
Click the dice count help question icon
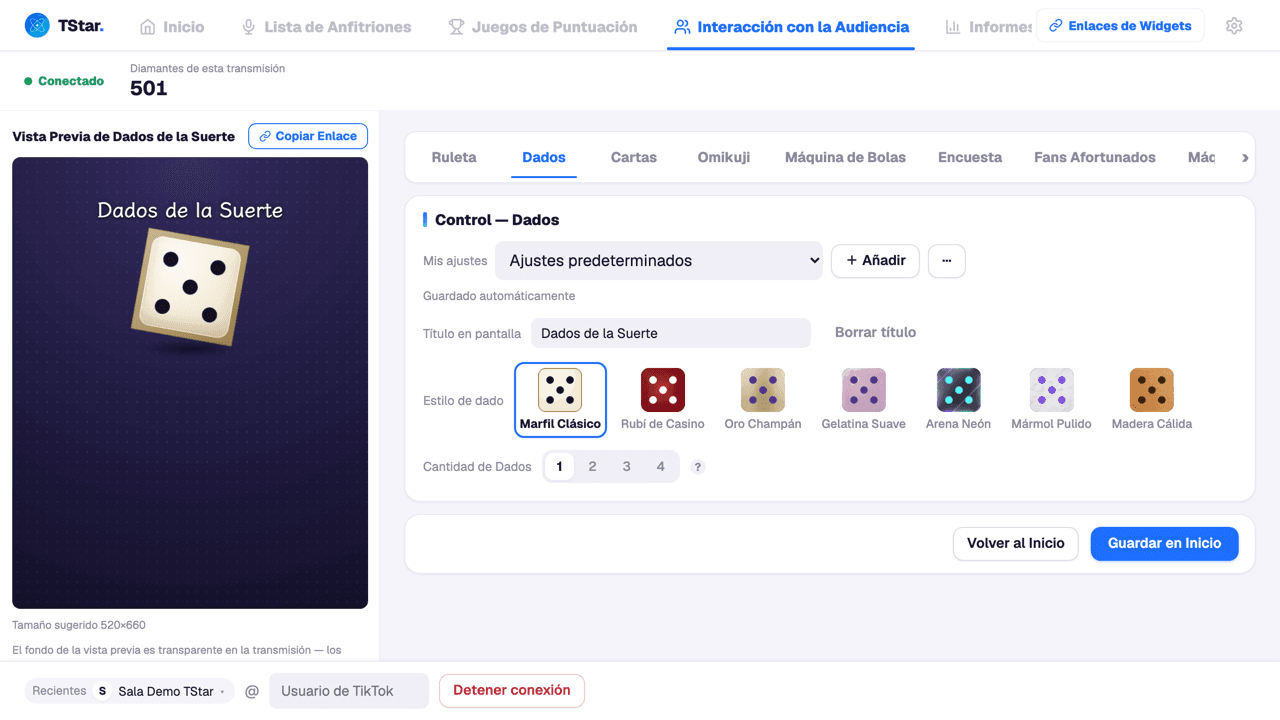[698, 467]
